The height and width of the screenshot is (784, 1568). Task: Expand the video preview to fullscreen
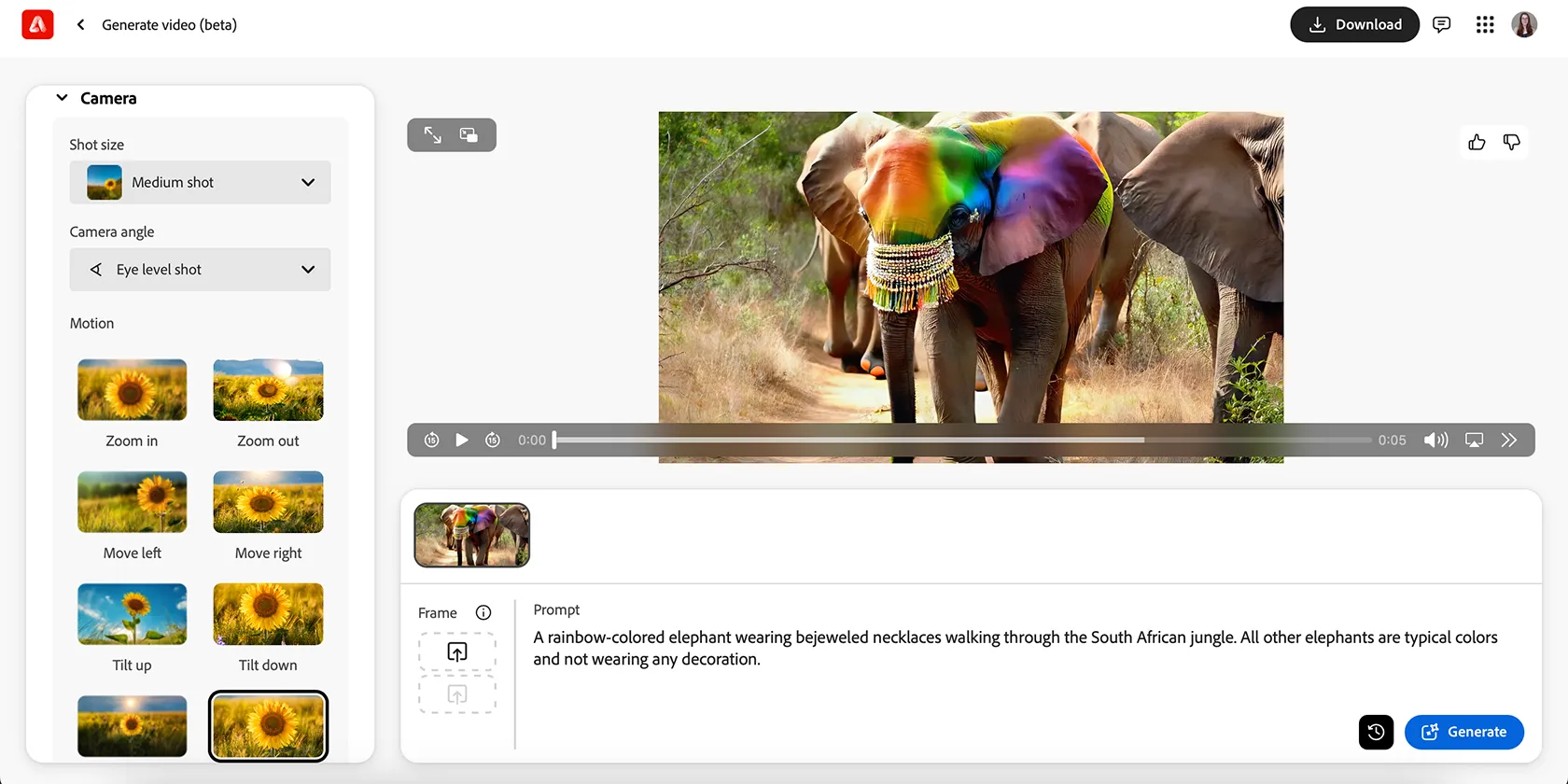[433, 135]
